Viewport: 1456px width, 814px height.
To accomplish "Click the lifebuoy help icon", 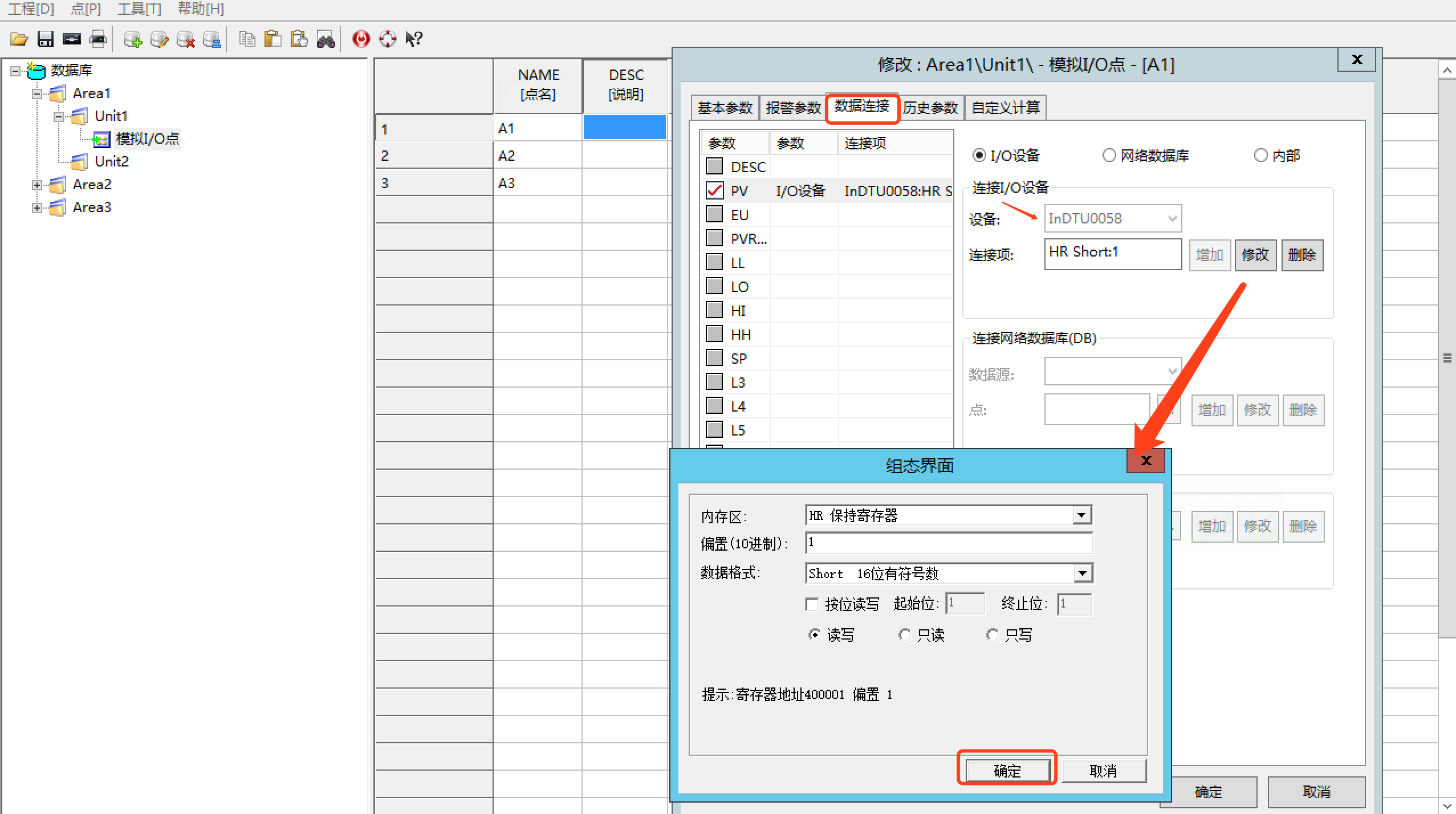I will pyautogui.click(x=388, y=39).
